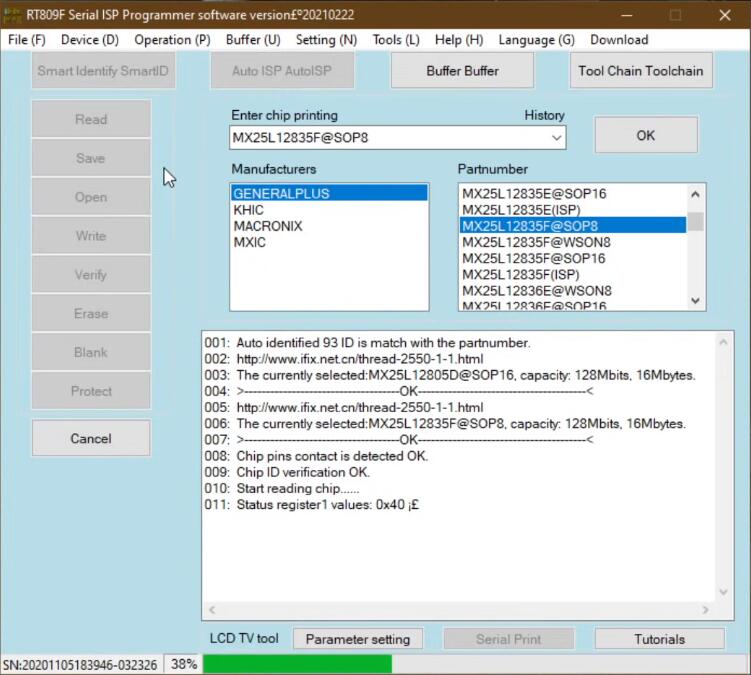Open the Setting (N) menu

pyautogui.click(x=326, y=40)
